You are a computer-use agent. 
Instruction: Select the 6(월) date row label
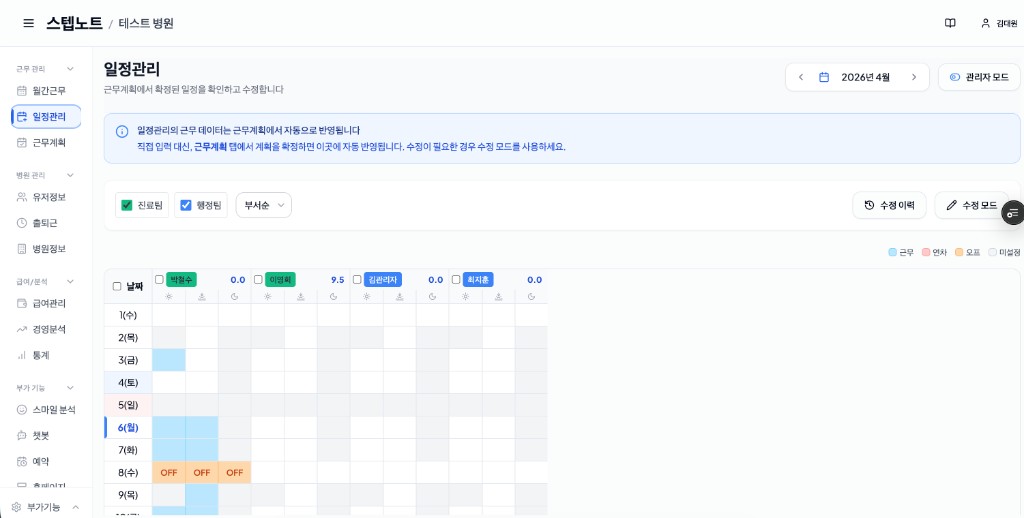[x=128, y=428]
